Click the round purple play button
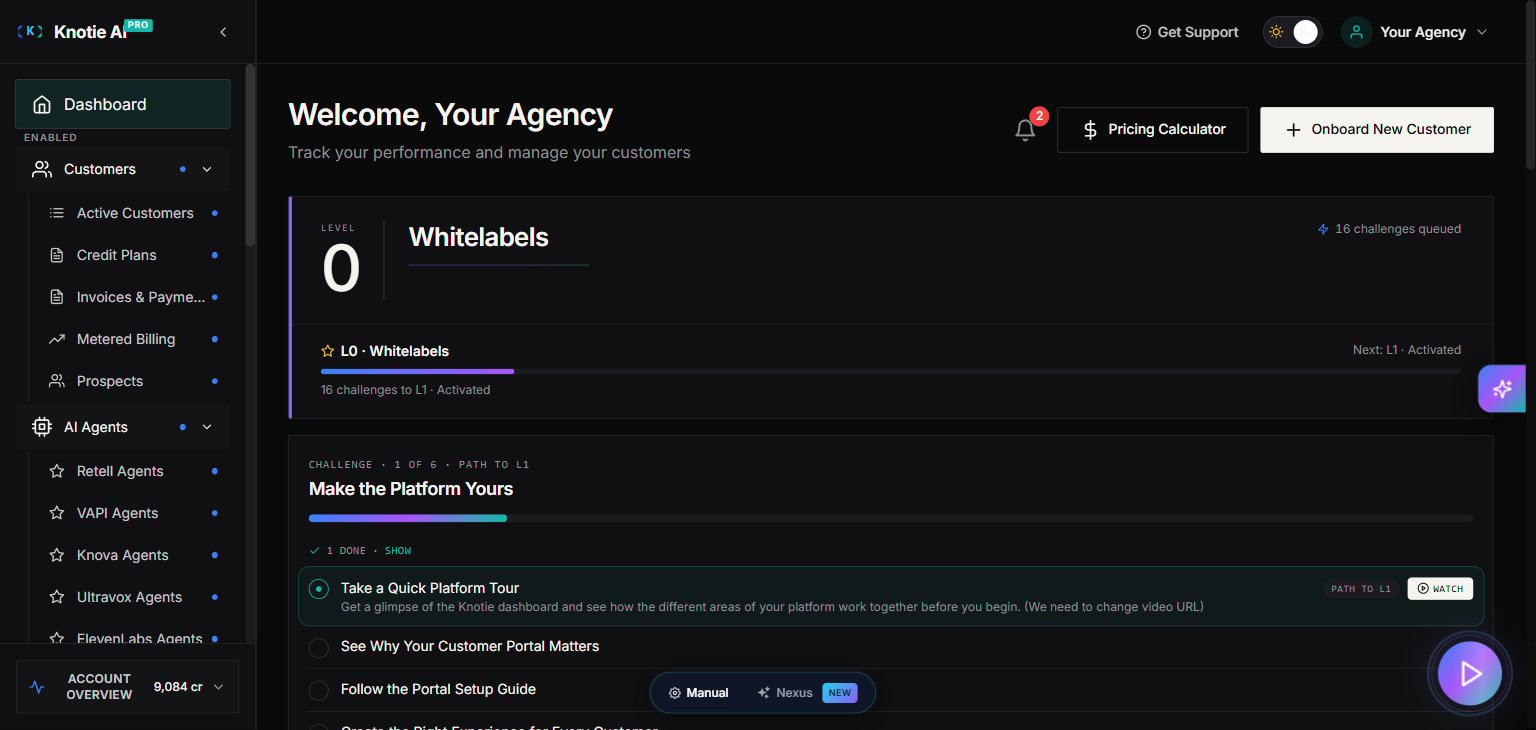The height and width of the screenshot is (730, 1536). point(1470,674)
